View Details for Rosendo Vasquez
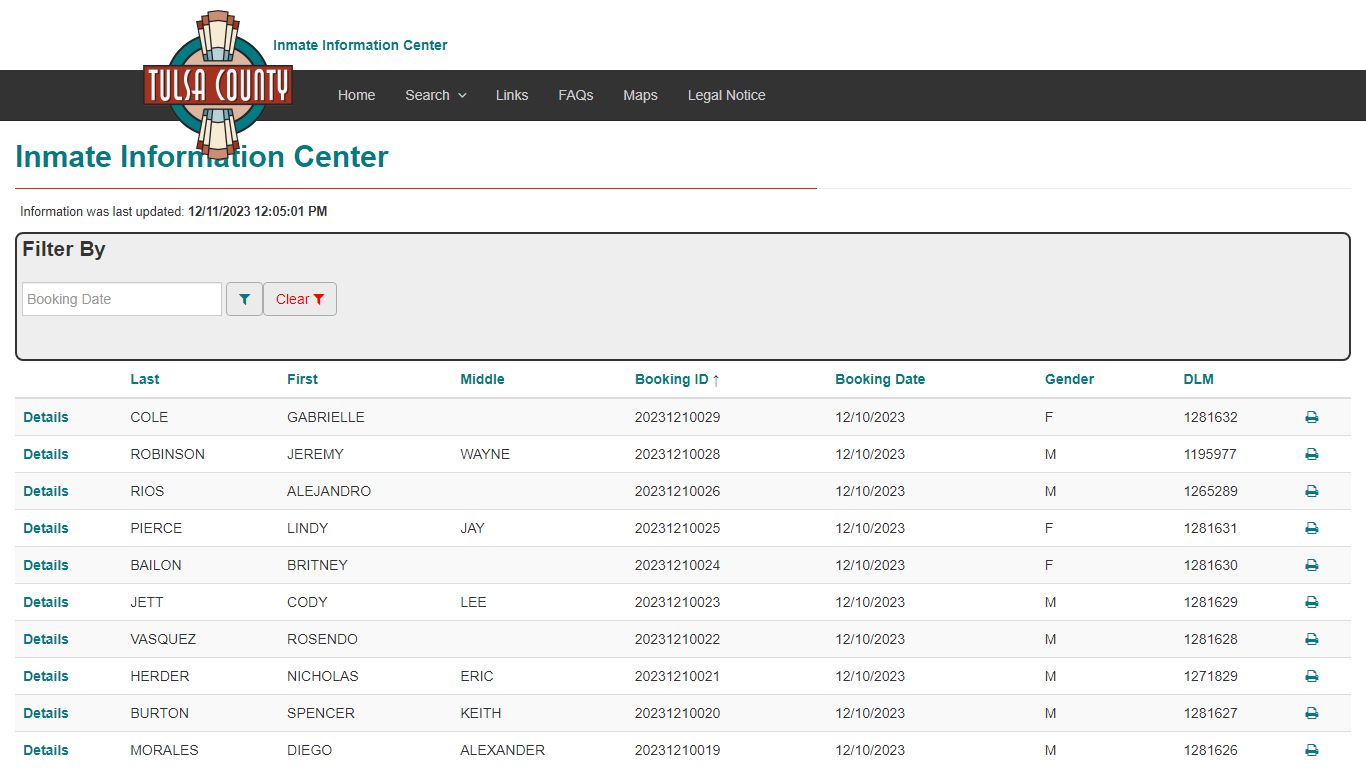The image size is (1366, 768). (x=46, y=639)
